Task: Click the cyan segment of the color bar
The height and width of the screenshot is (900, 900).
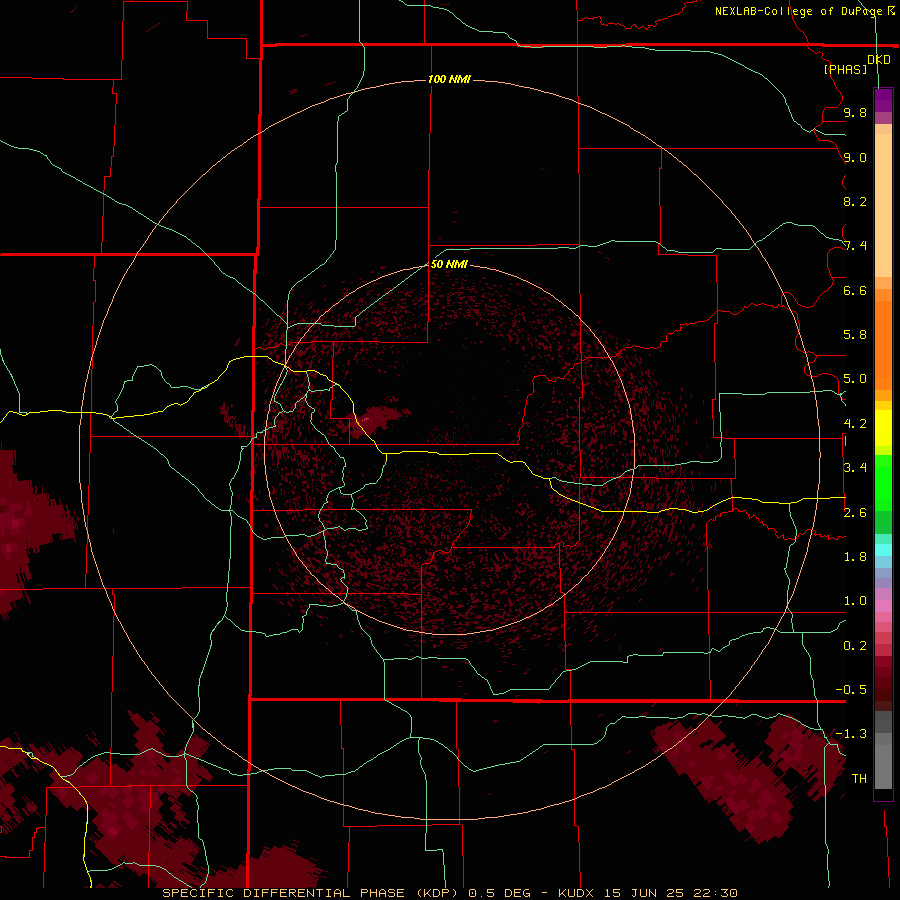Action: [883, 550]
